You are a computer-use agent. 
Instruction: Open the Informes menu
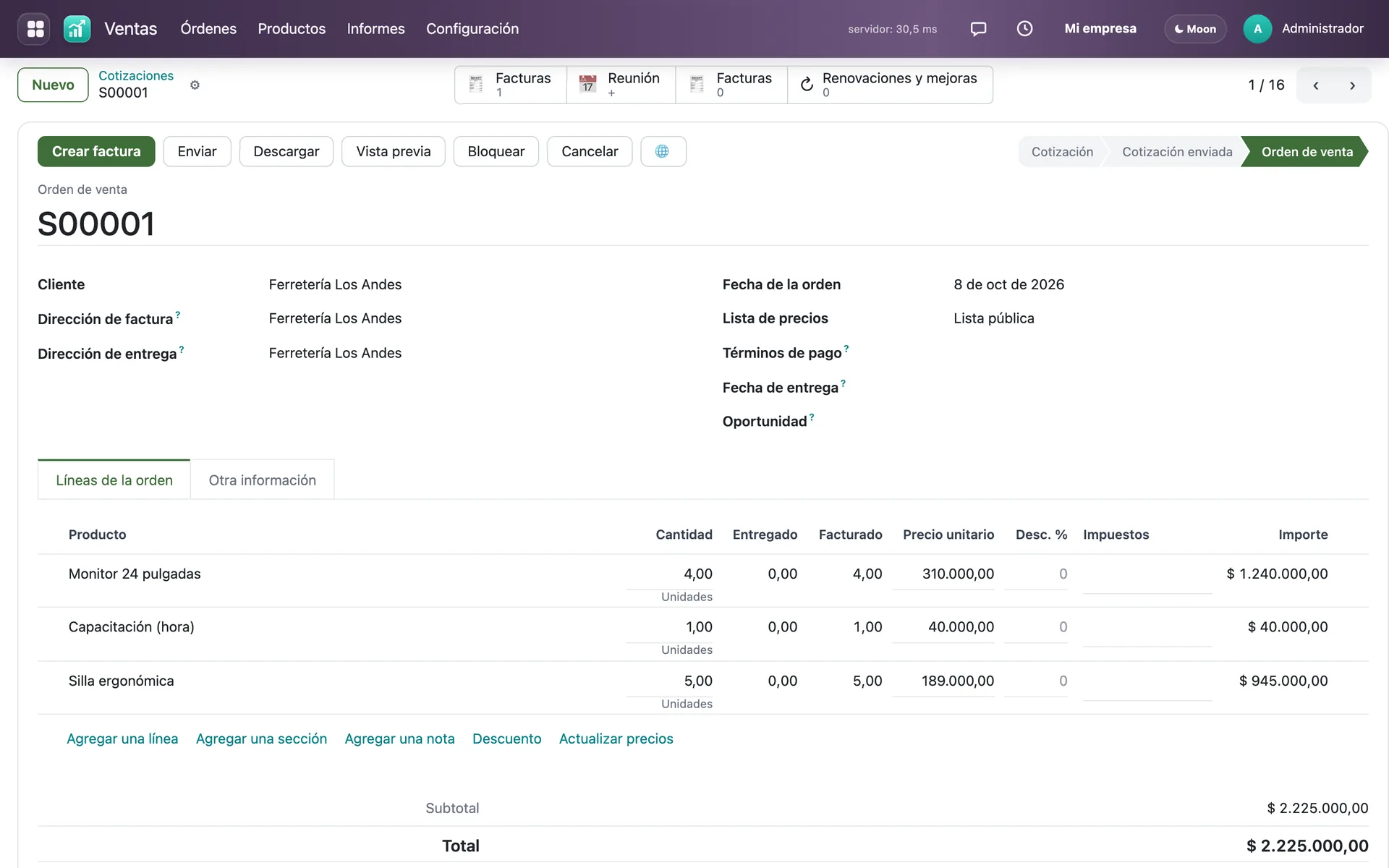pyautogui.click(x=375, y=29)
